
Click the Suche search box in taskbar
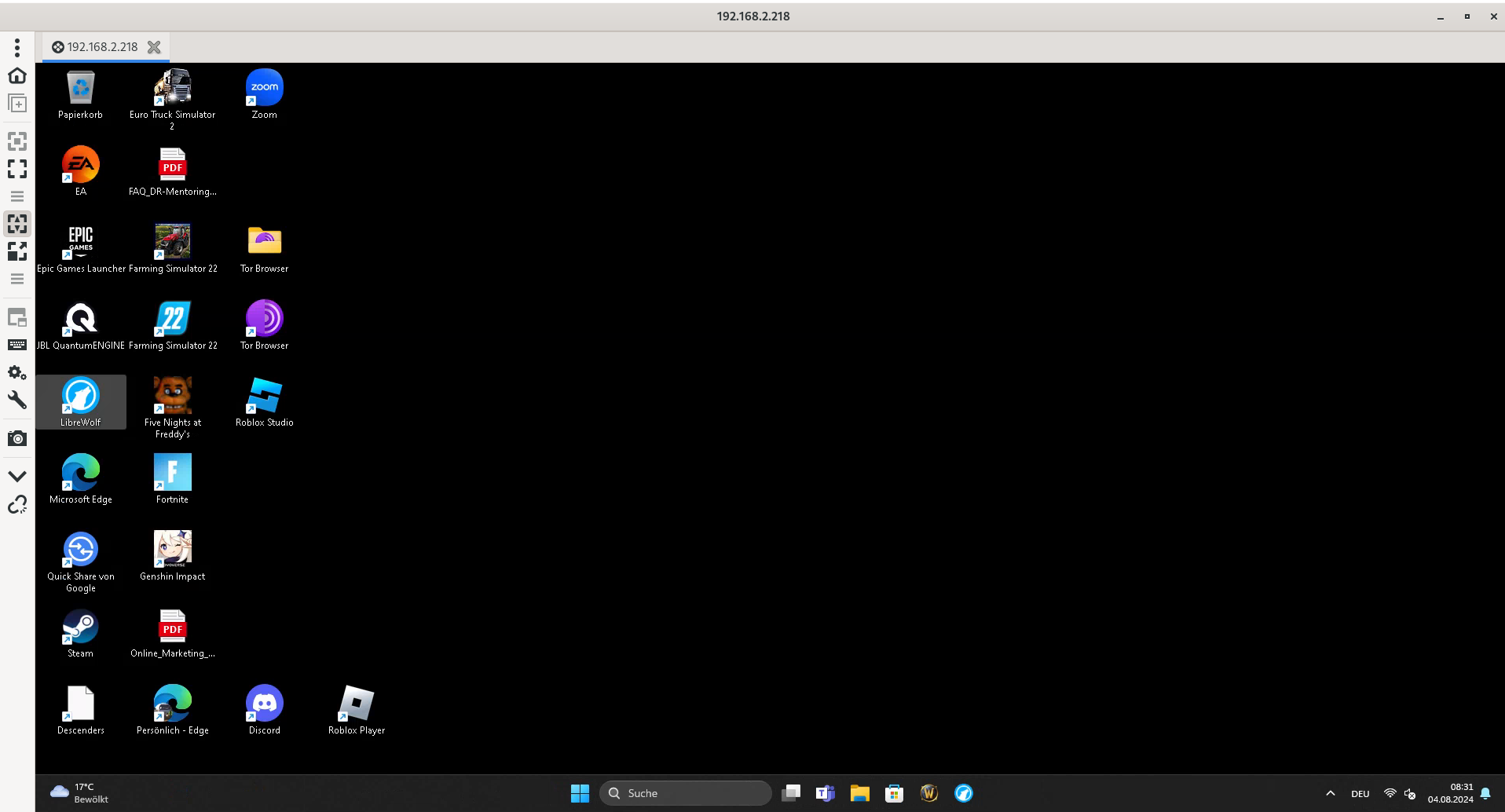click(686, 793)
